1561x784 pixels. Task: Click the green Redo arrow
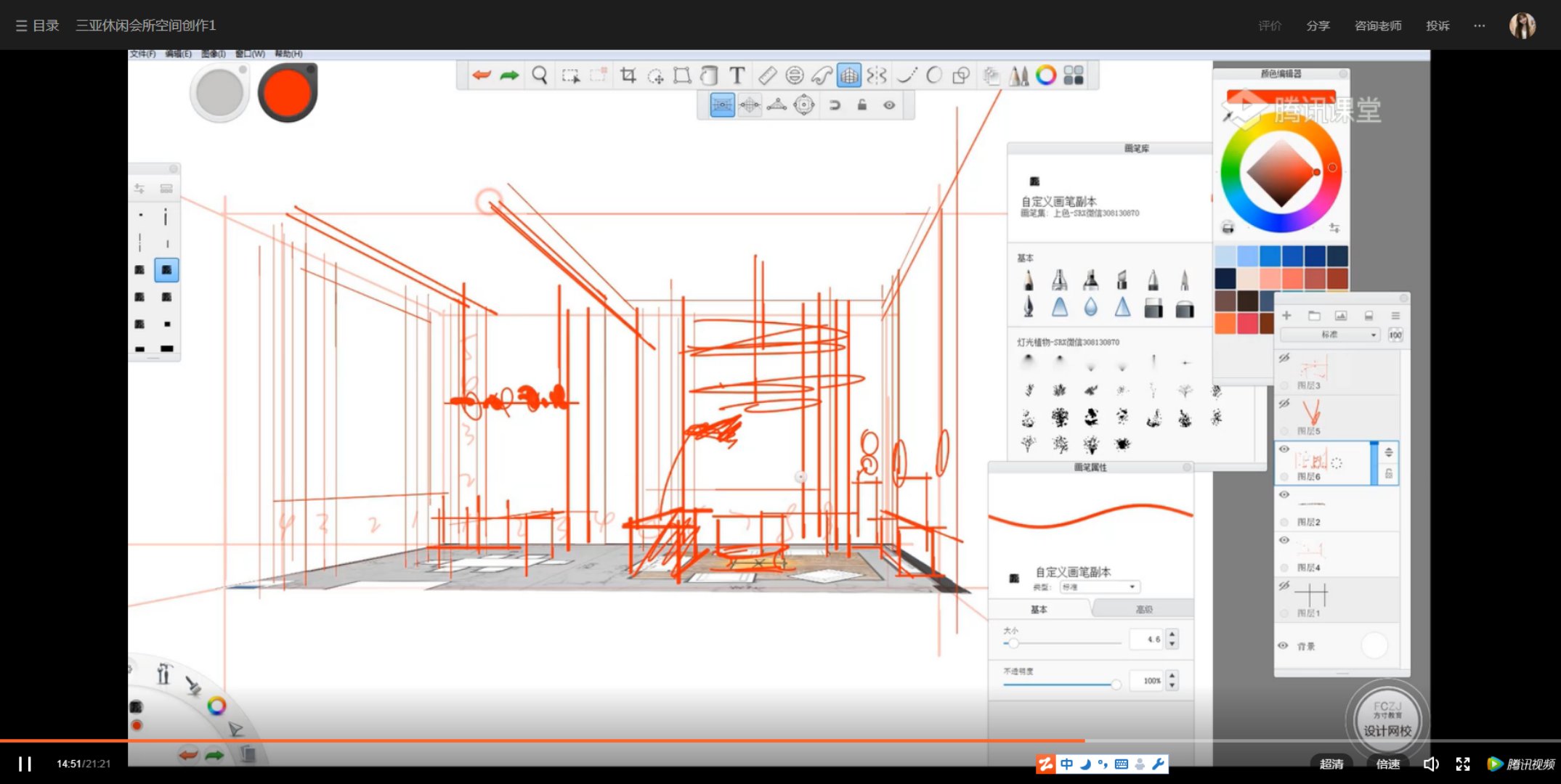pyautogui.click(x=510, y=75)
